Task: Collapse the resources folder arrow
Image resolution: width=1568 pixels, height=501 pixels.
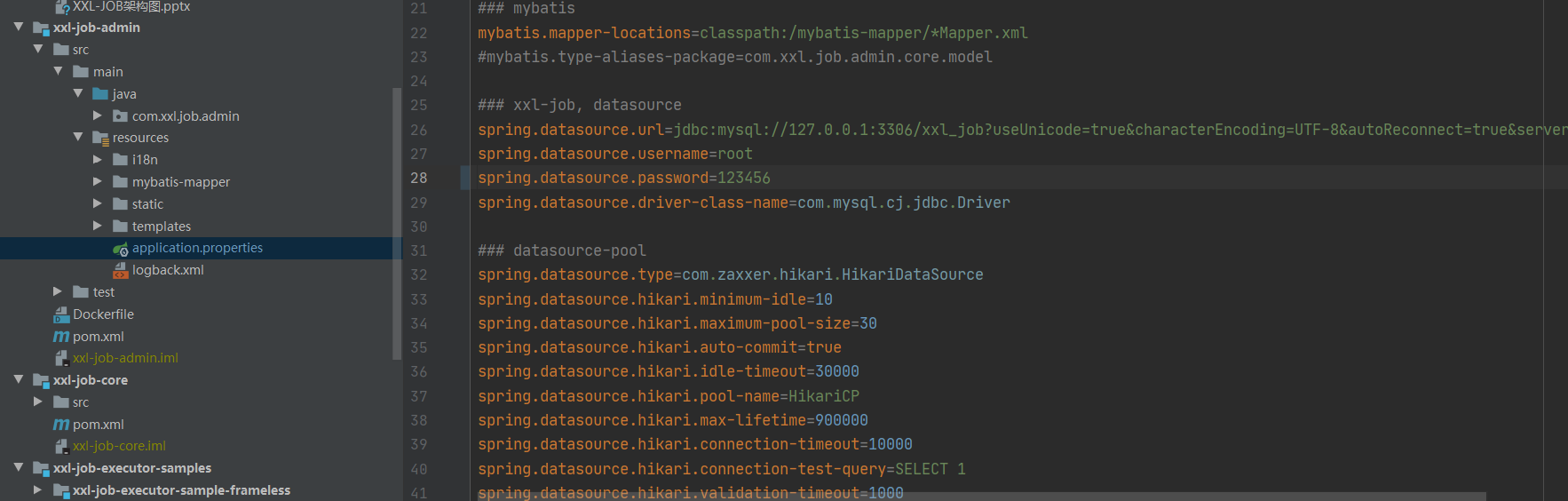Action: pos(78,137)
